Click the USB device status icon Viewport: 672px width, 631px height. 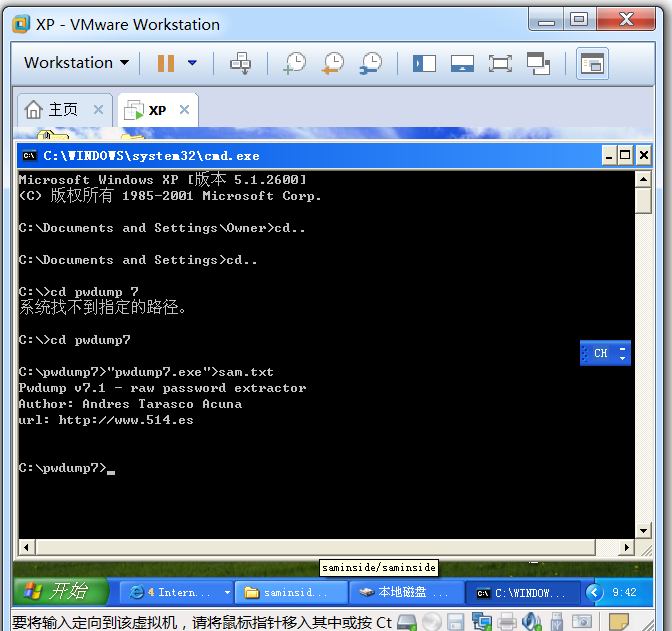(556, 622)
